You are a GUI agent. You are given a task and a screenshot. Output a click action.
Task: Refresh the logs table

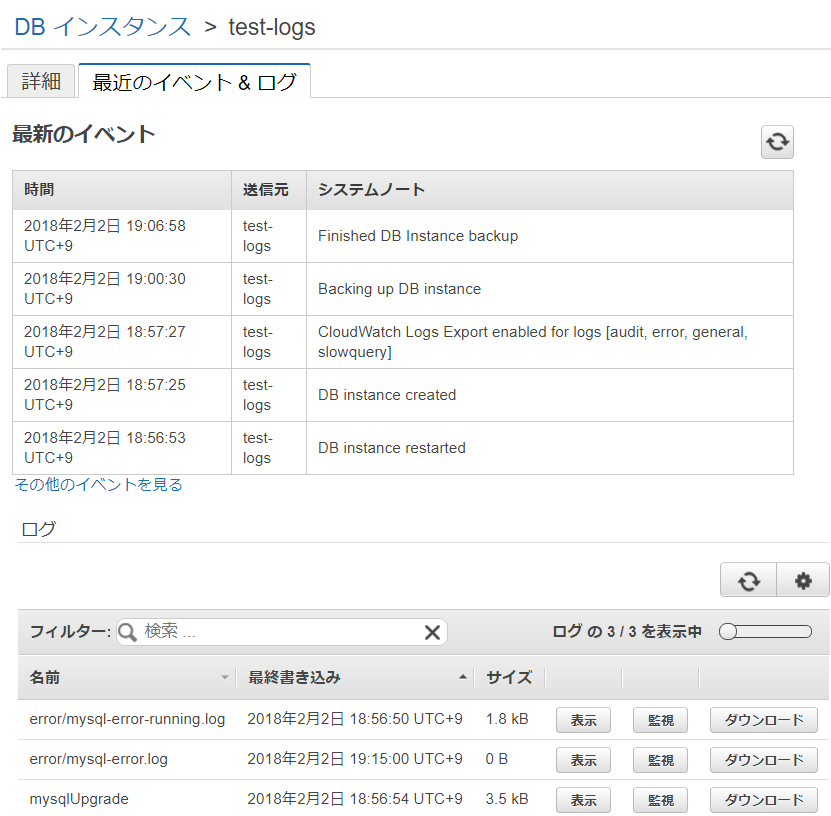748,581
